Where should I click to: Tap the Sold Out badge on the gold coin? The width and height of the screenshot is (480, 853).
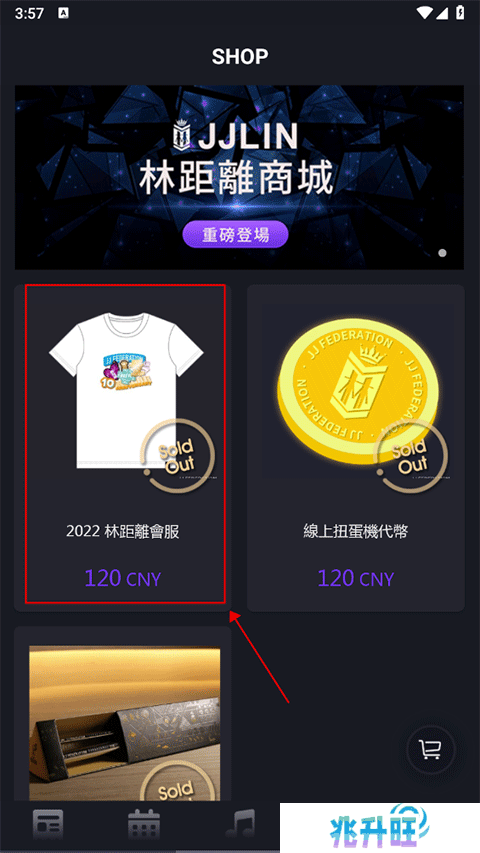tap(411, 457)
